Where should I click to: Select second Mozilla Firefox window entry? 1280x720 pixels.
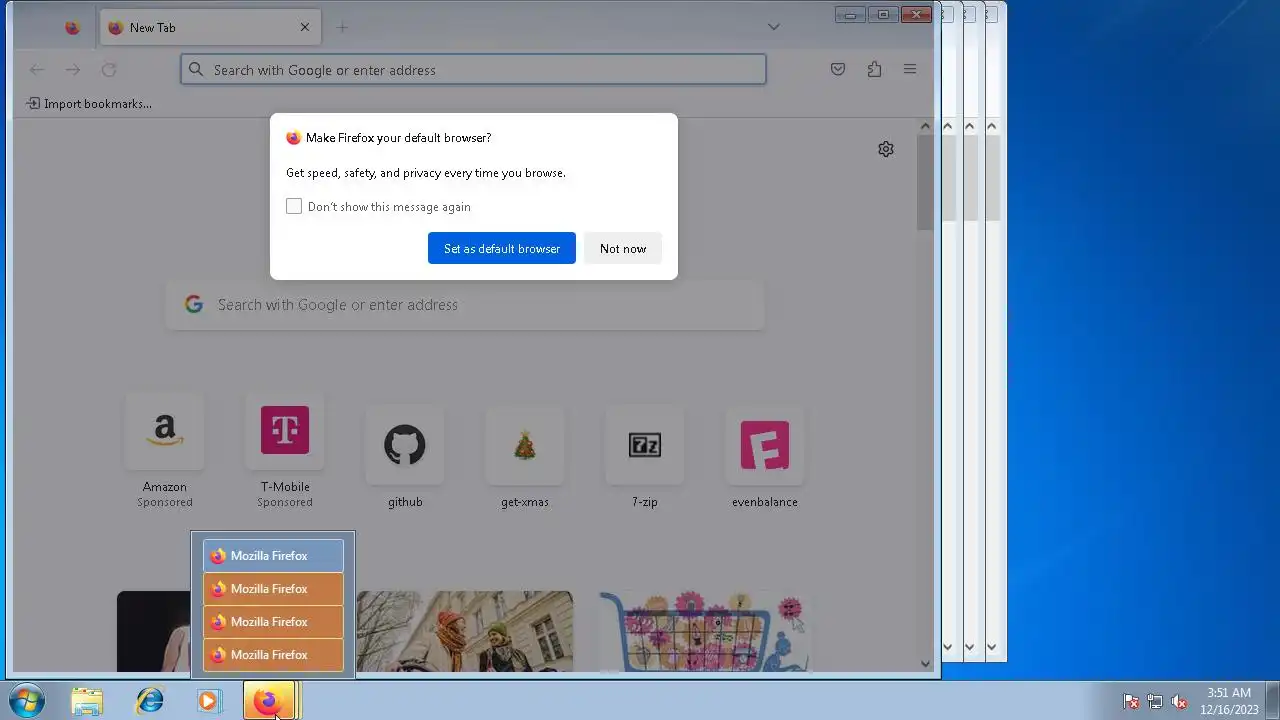273,589
